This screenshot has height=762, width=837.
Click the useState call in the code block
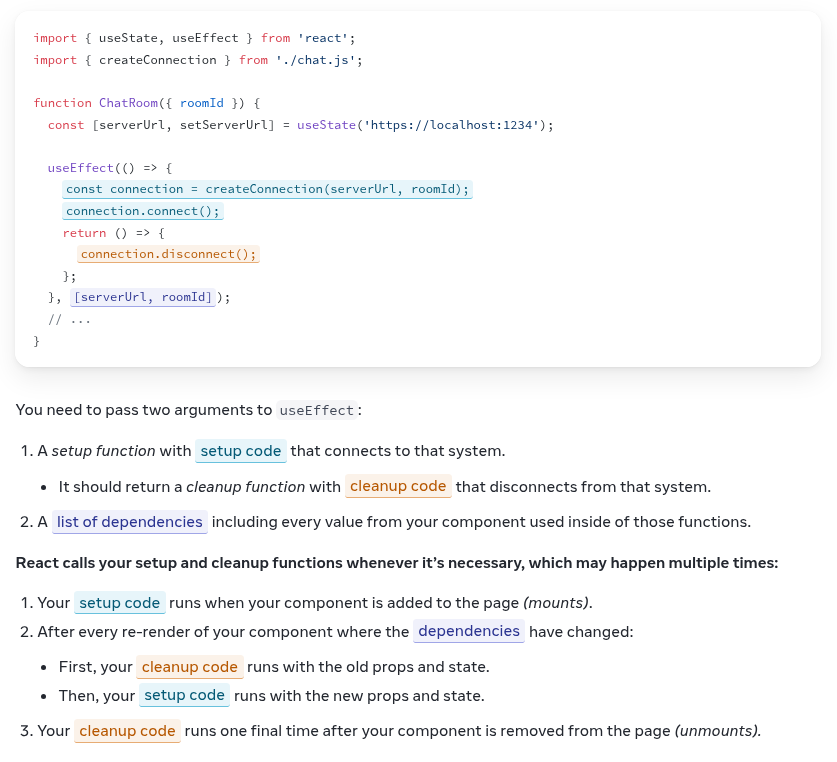coord(326,125)
